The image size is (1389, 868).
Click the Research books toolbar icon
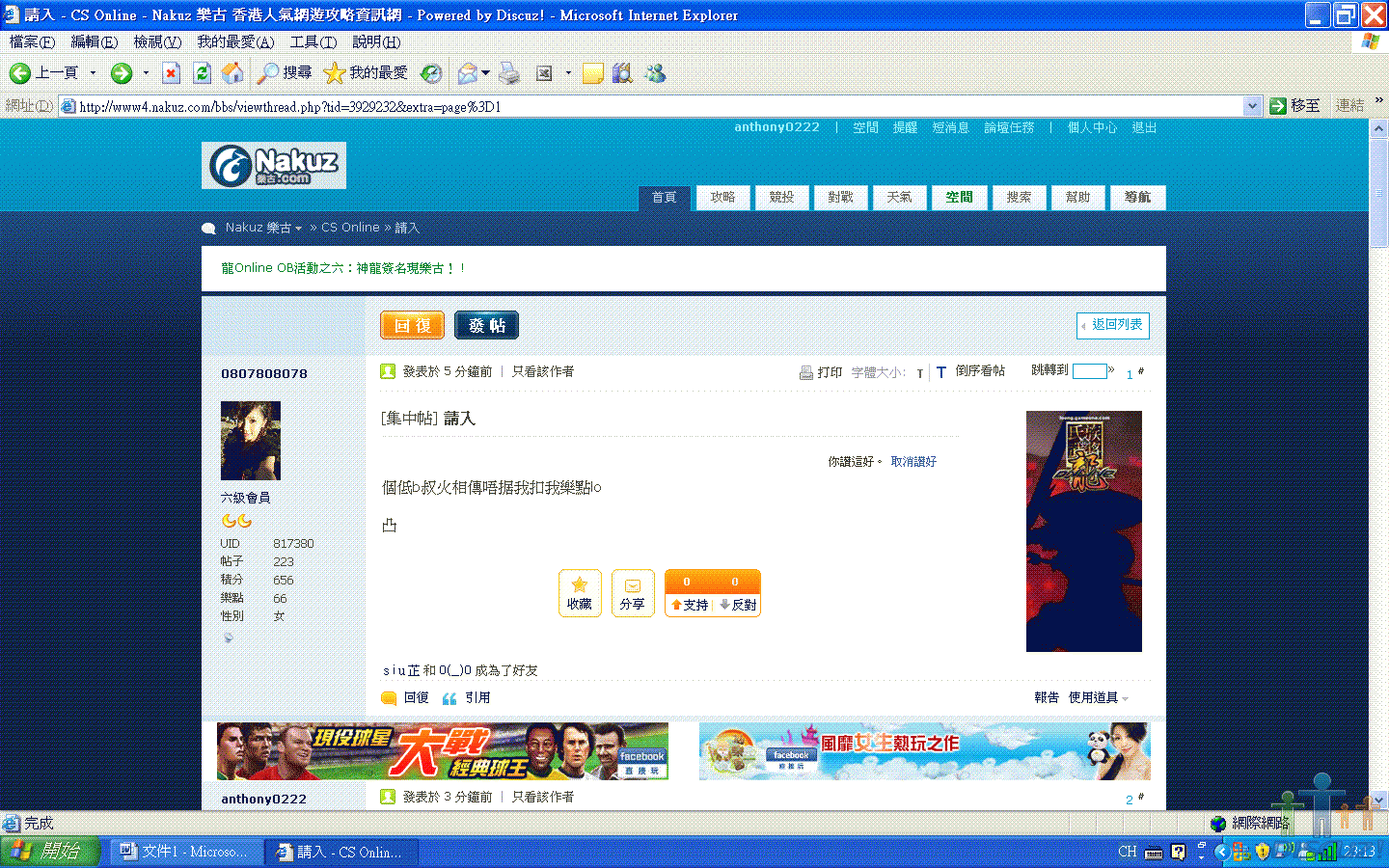click(623, 73)
